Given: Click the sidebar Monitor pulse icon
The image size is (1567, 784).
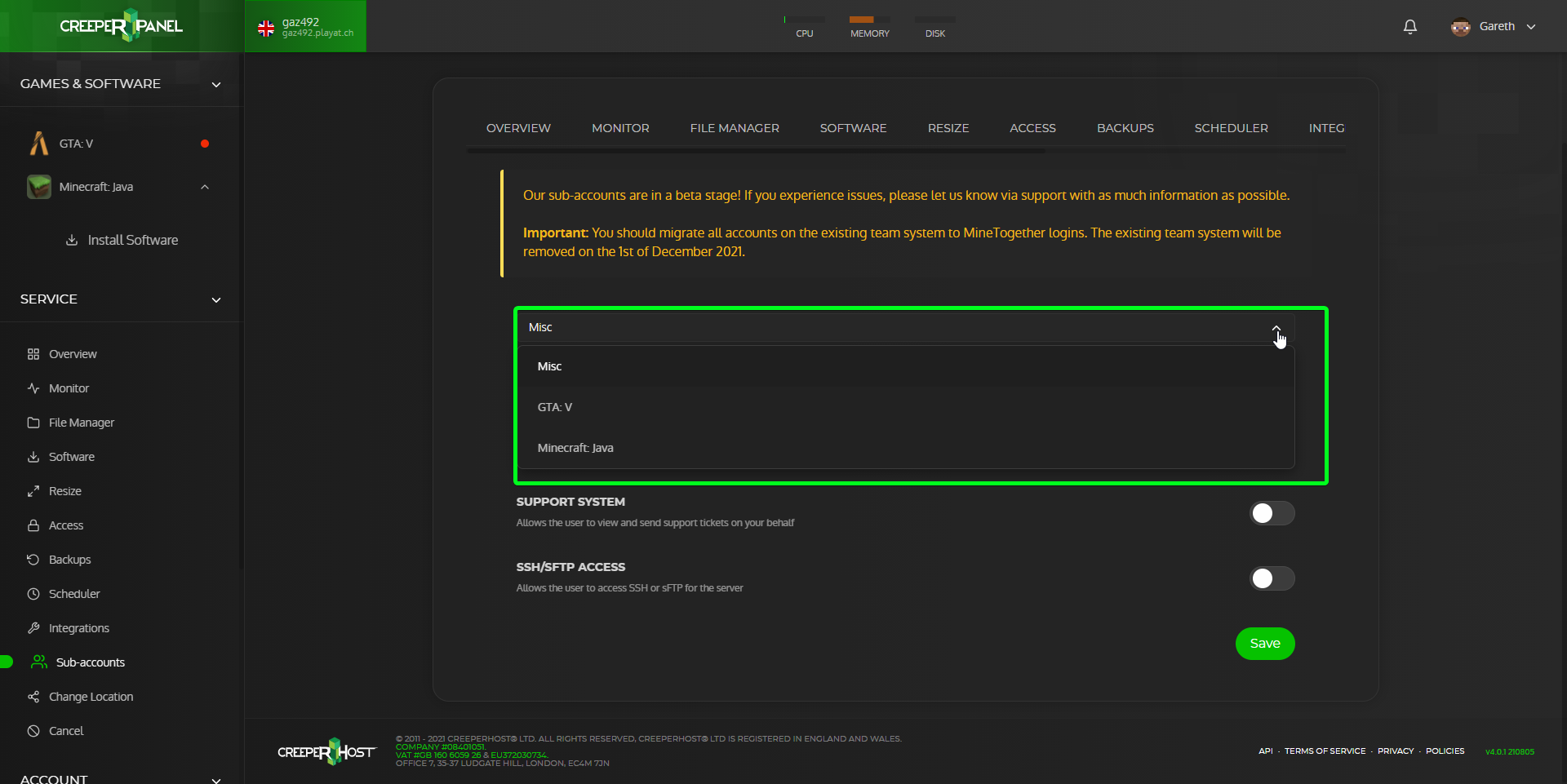Looking at the screenshot, I should 33,388.
